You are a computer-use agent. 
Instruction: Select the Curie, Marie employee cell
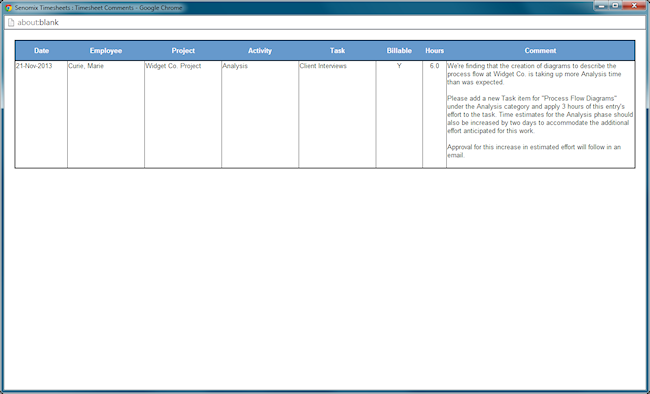(106, 114)
